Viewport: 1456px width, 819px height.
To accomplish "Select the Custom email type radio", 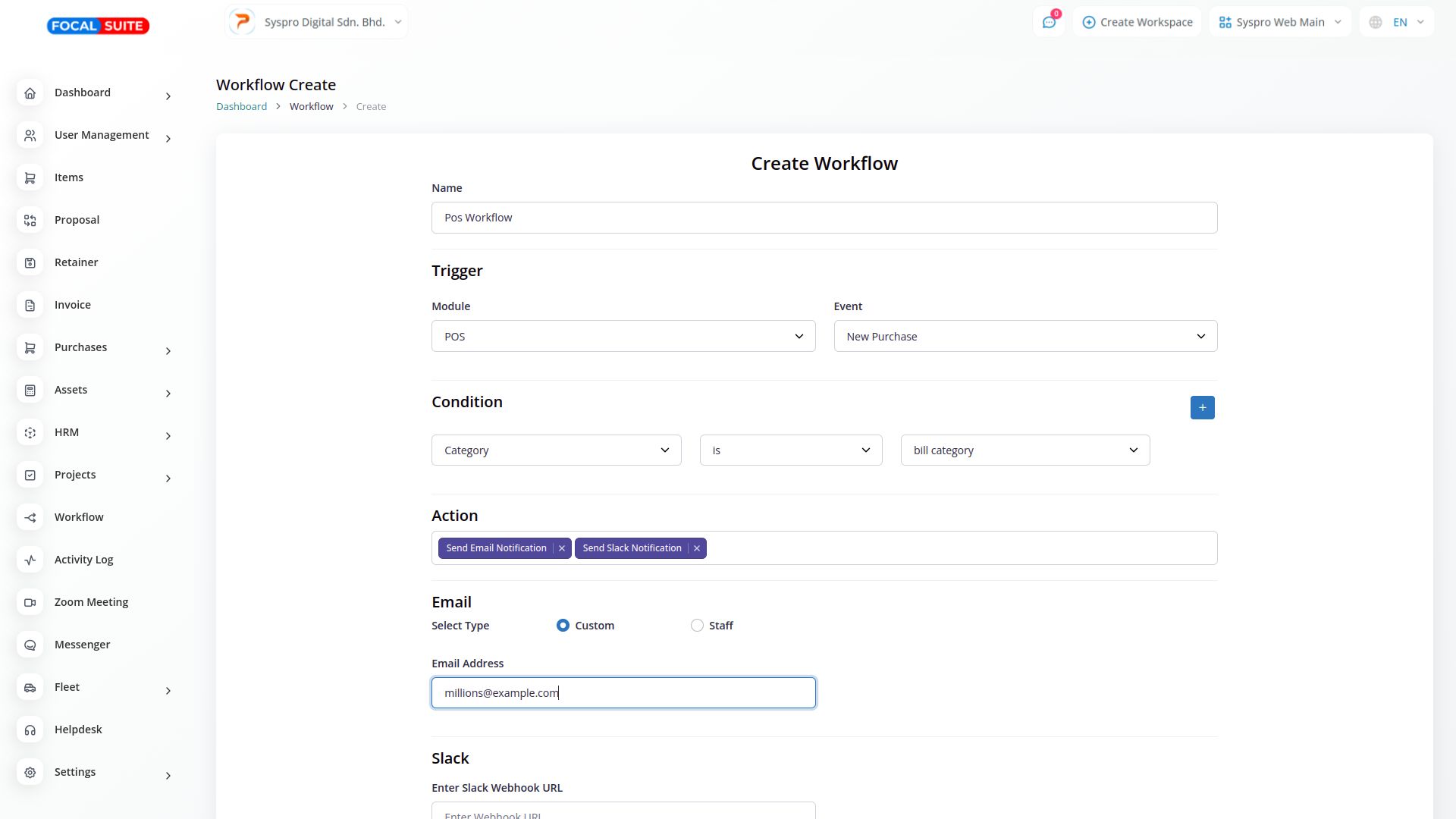I will [563, 626].
